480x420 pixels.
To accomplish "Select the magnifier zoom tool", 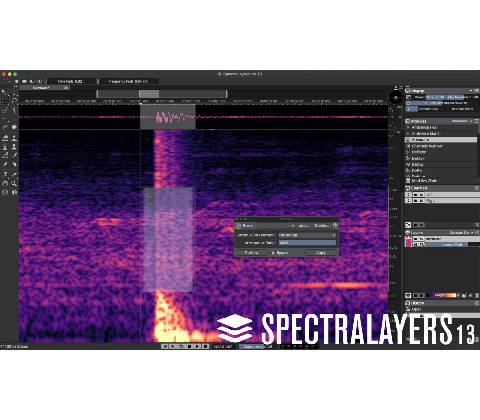I will tap(14, 183).
